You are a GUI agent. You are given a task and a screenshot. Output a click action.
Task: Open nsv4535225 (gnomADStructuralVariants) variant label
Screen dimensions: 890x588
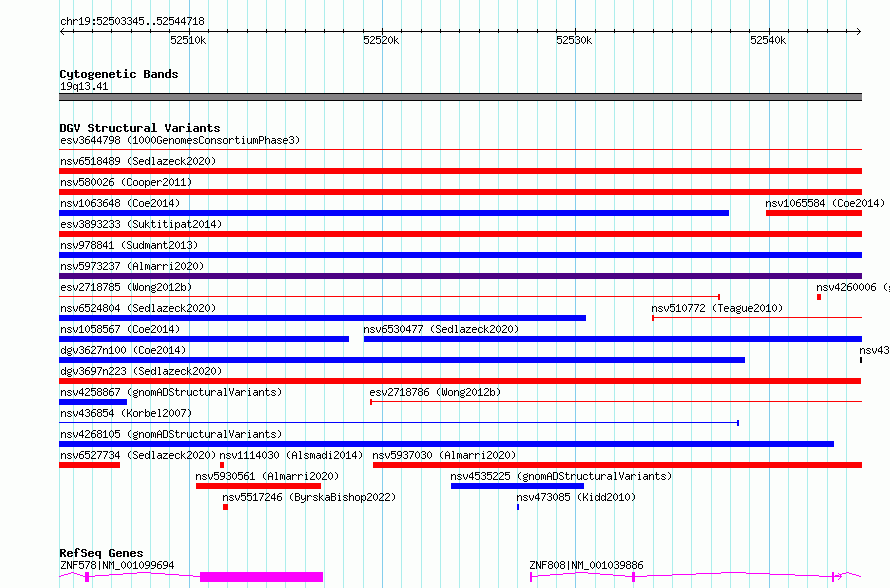tap(561, 476)
